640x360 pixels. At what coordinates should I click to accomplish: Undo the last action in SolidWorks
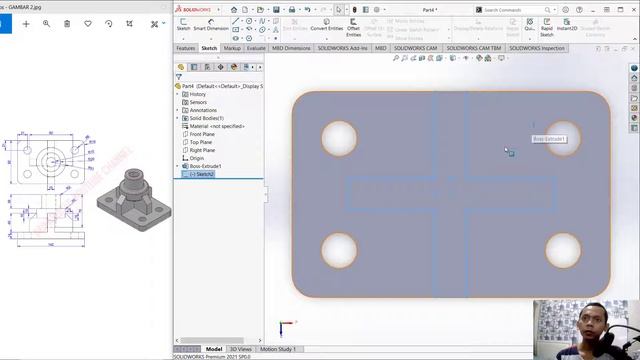pyautogui.click(x=307, y=9)
